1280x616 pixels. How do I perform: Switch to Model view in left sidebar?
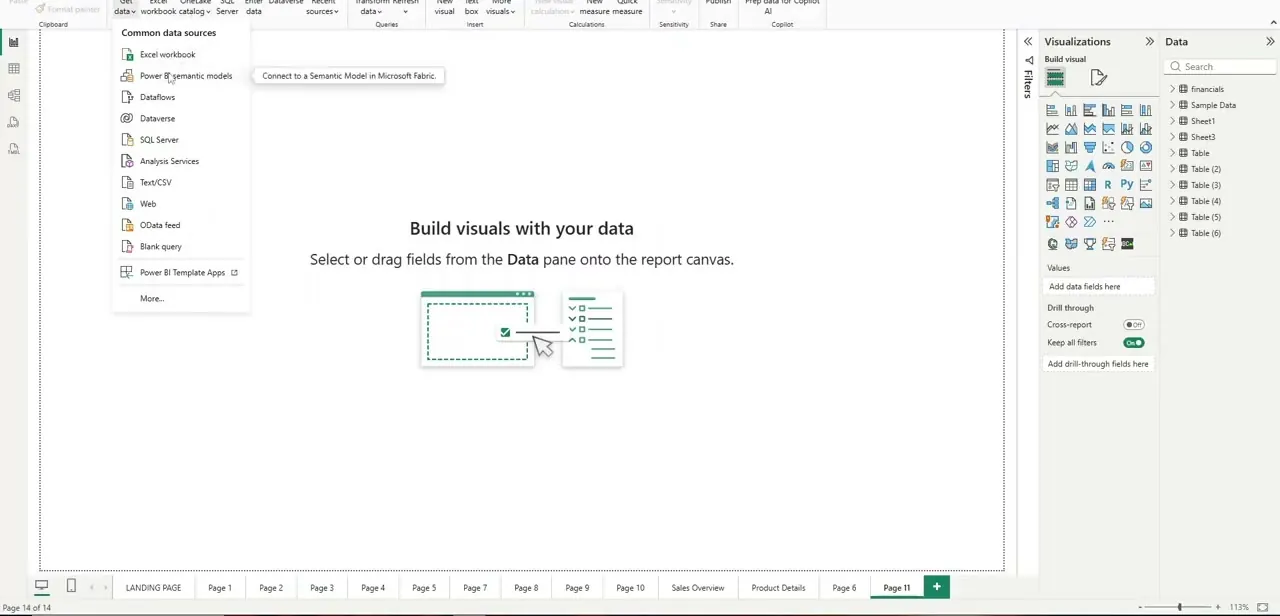pos(14,96)
